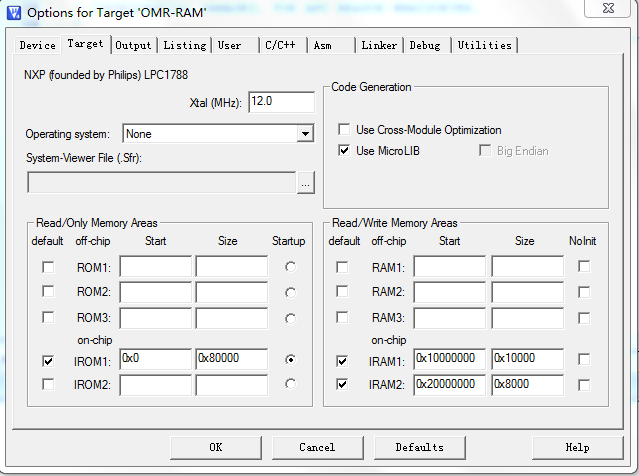This screenshot has height=476, width=639.
Task: Click the IRAM1 Size field showing 0x10000
Action: coord(528,359)
